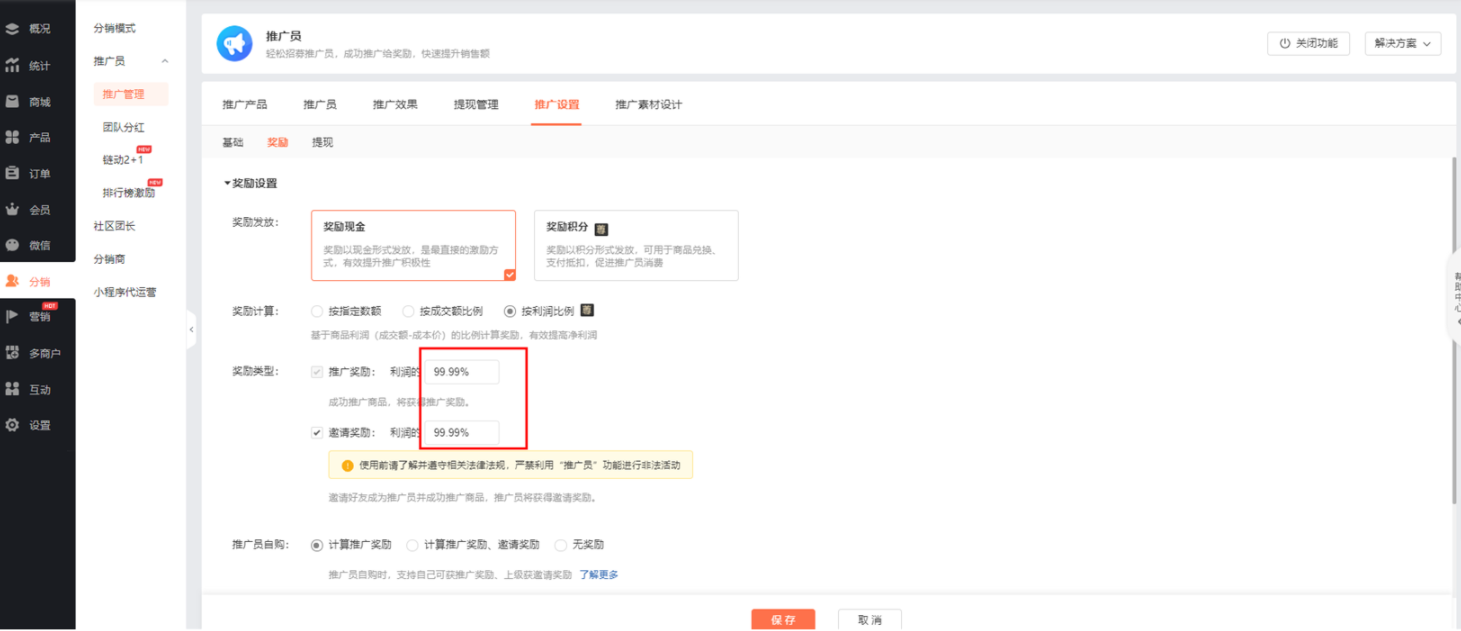This screenshot has width=1461, height=631.
Task: Open 团队分红 in the submenu
Action: [123, 127]
